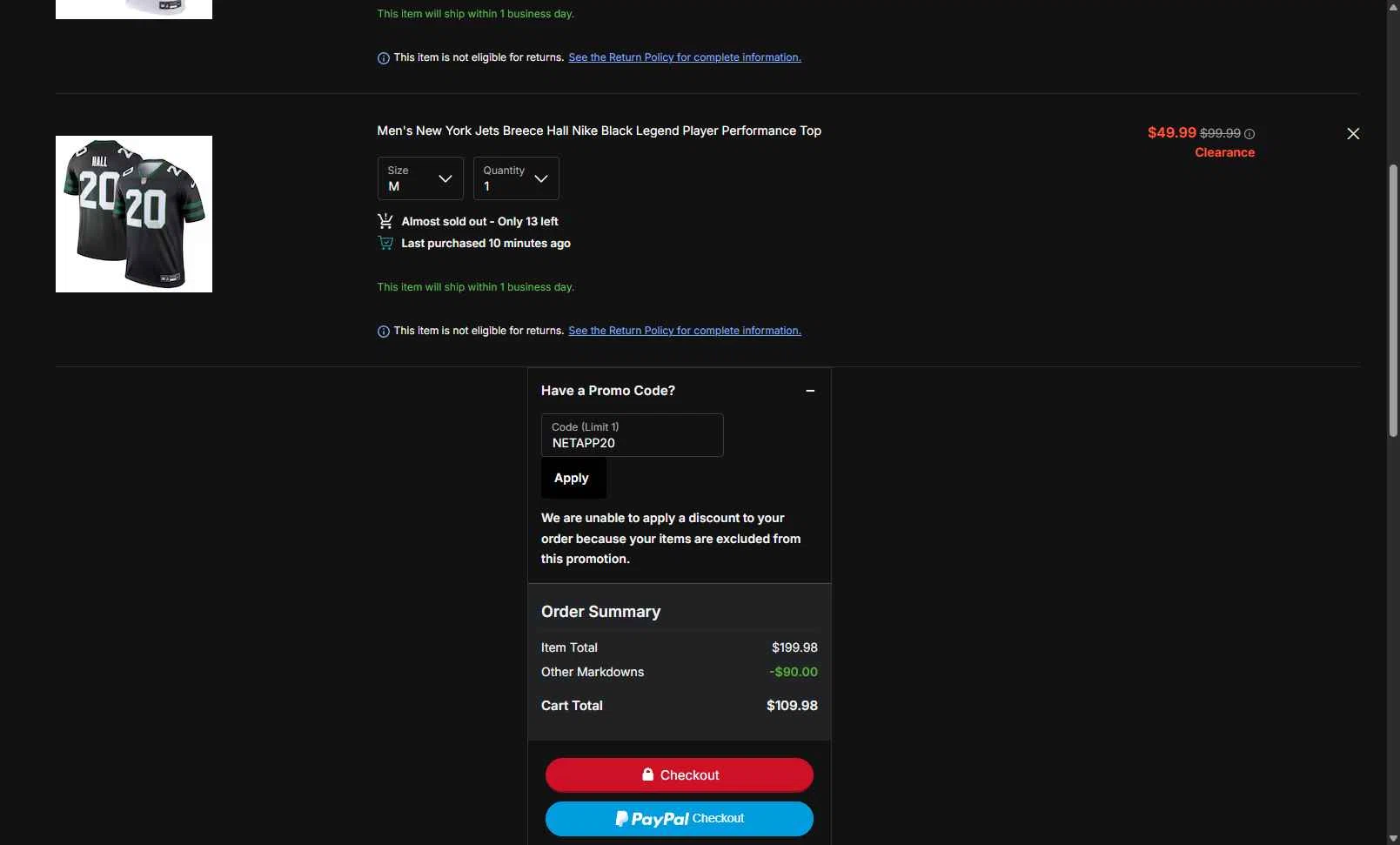Remove the Breece Hall top with X icon
Image resolution: width=1400 pixels, height=845 pixels.
click(x=1353, y=133)
